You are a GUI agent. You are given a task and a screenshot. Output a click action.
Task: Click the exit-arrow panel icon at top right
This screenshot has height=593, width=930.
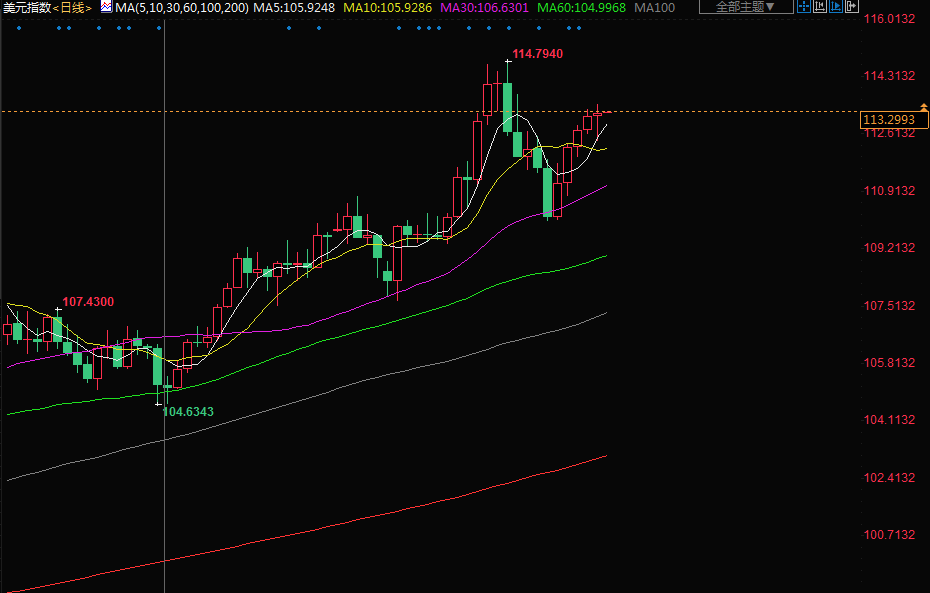[852, 7]
